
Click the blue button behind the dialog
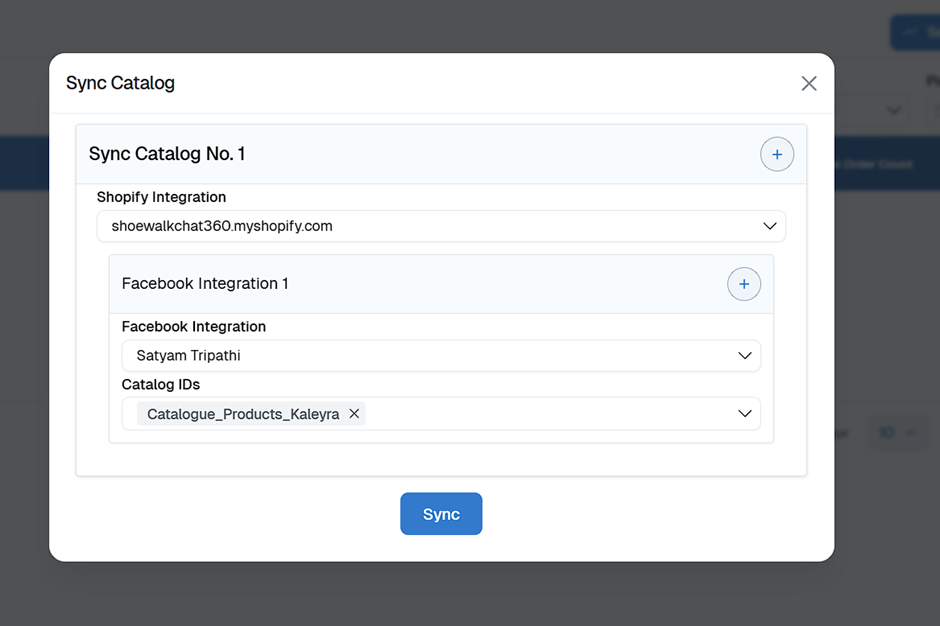pos(914,32)
